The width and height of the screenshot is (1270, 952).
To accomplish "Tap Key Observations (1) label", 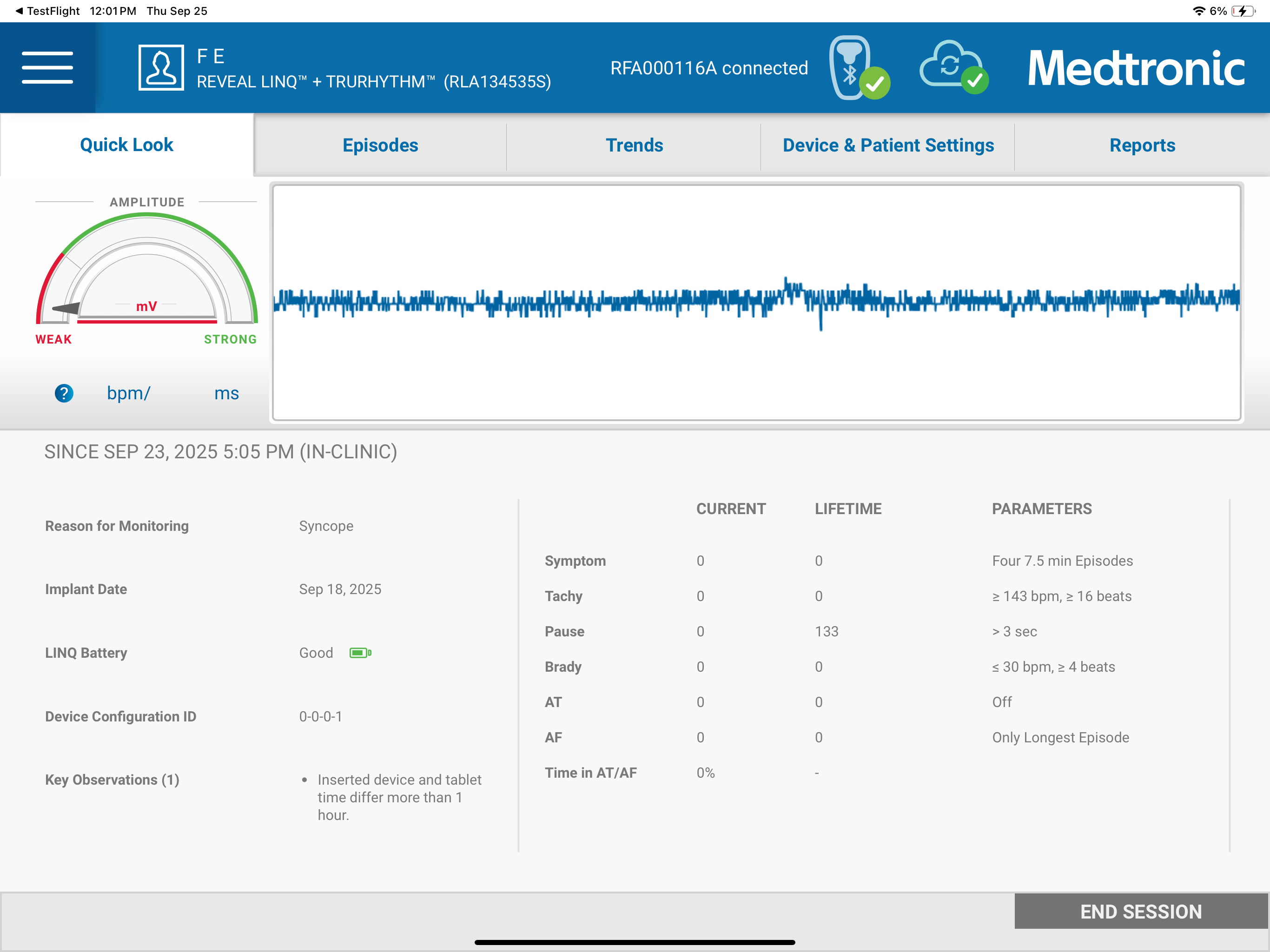I will tap(112, 780).
